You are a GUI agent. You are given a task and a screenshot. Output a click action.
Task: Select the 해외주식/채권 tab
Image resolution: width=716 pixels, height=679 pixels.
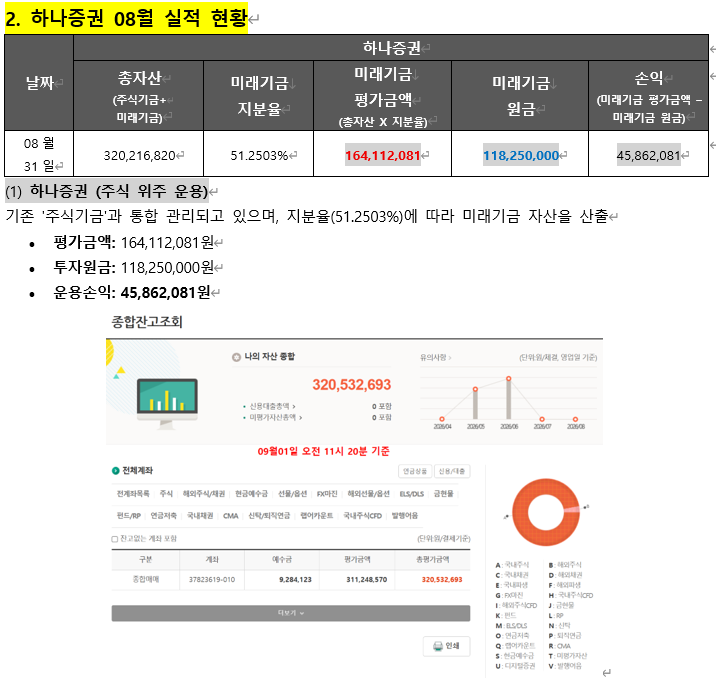[x=204, y=494]
